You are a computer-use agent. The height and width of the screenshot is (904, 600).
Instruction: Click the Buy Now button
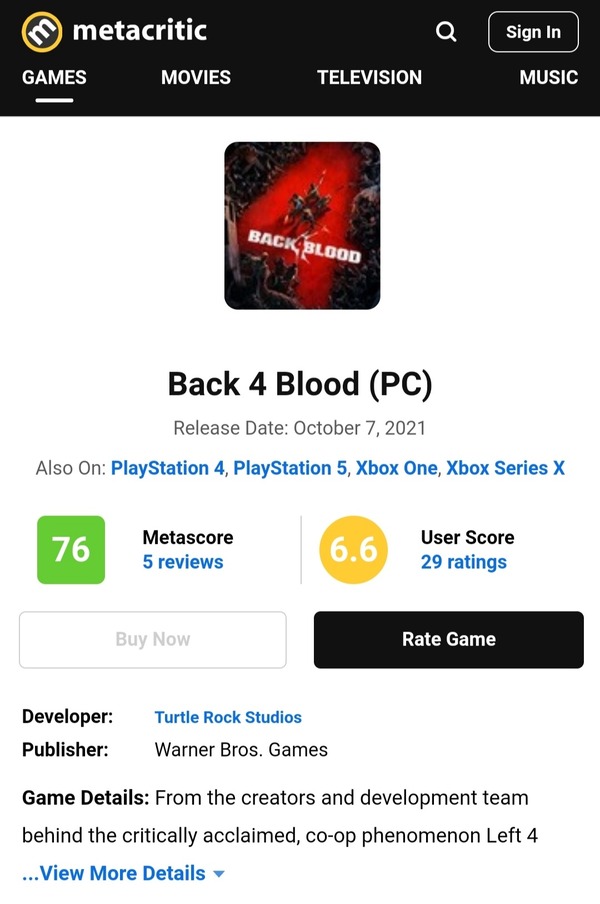(153, 639)
